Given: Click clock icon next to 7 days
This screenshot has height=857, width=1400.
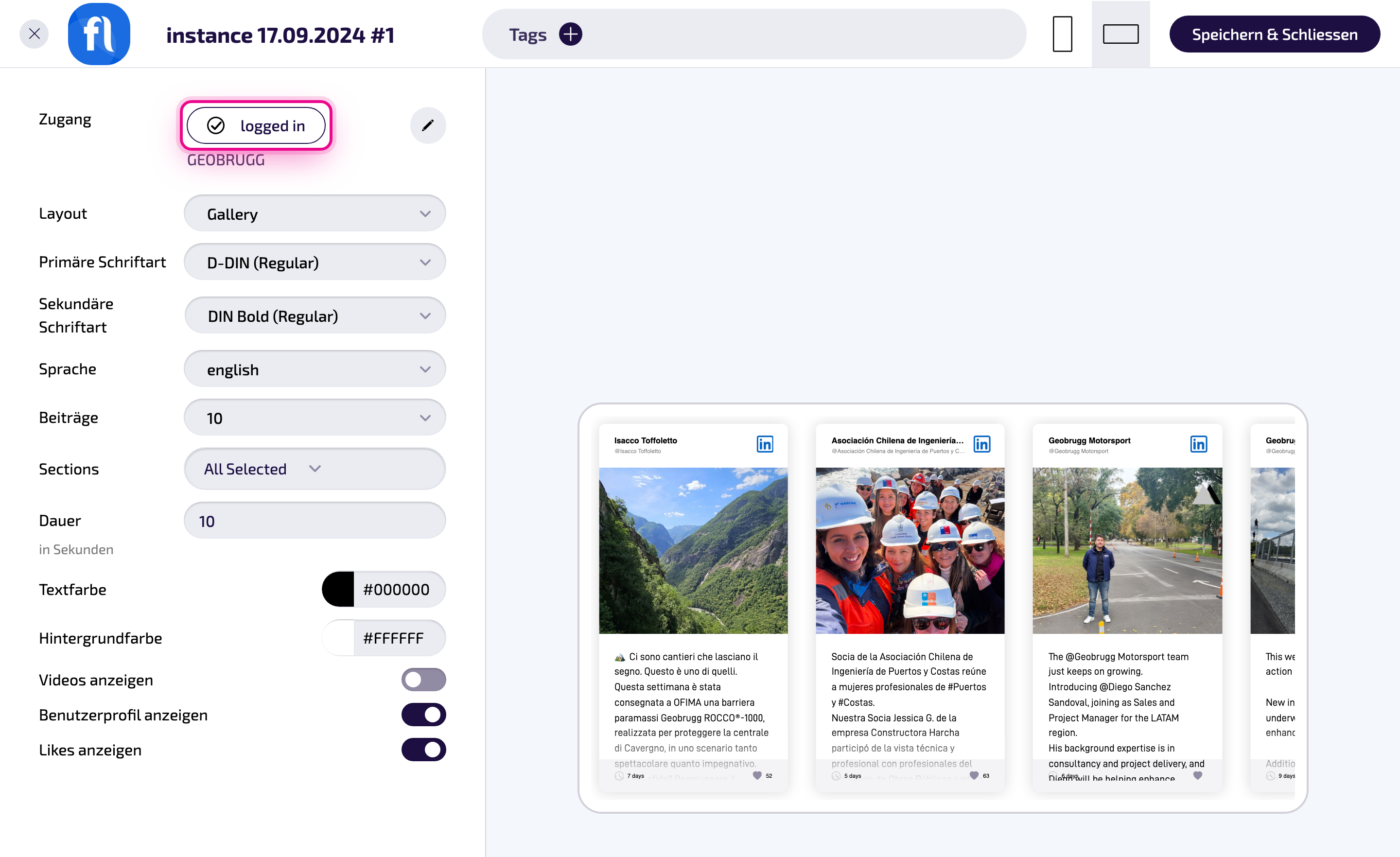Looking at the screenshot, I should [619, 776].
